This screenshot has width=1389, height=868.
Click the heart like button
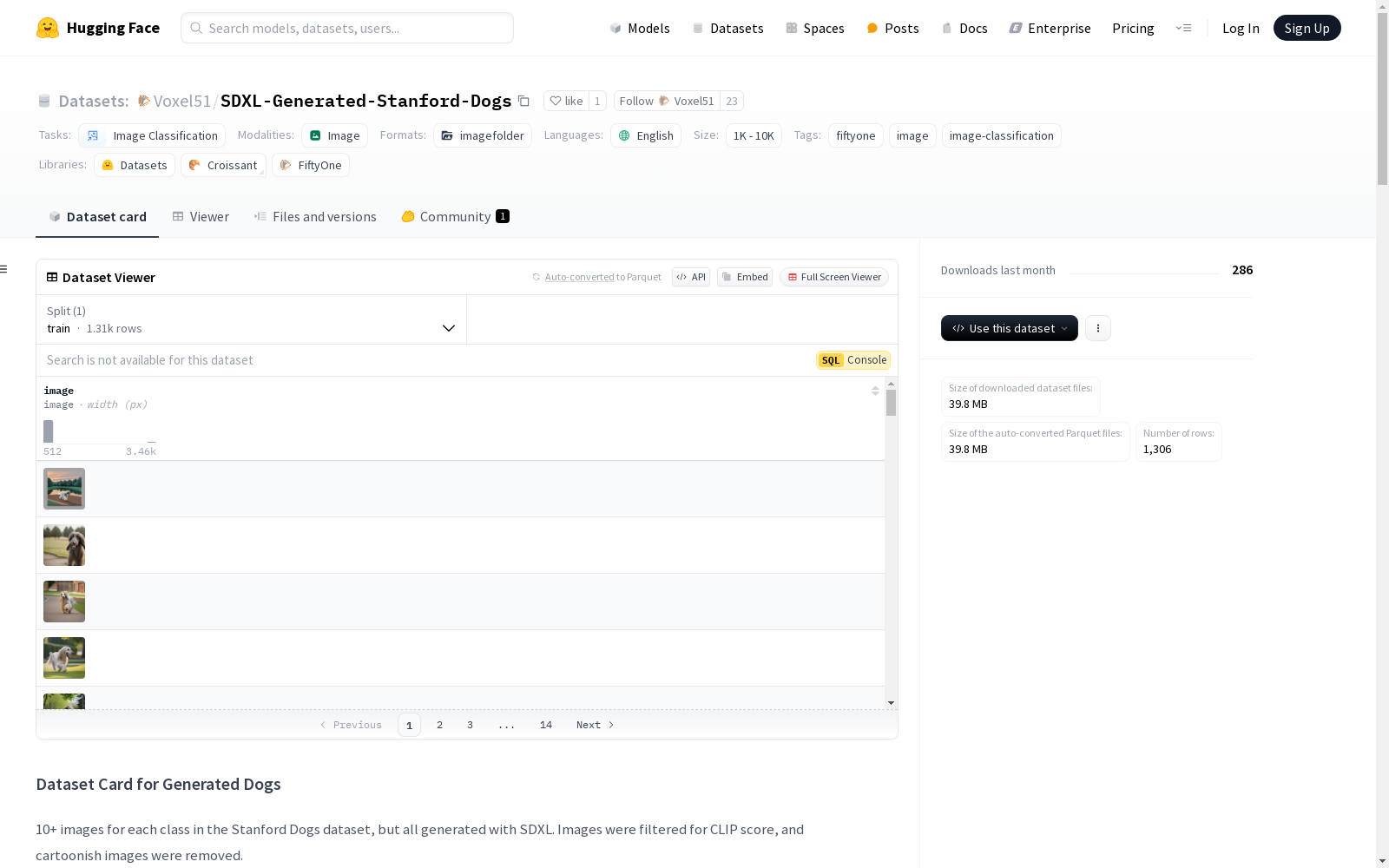[566, 101]
